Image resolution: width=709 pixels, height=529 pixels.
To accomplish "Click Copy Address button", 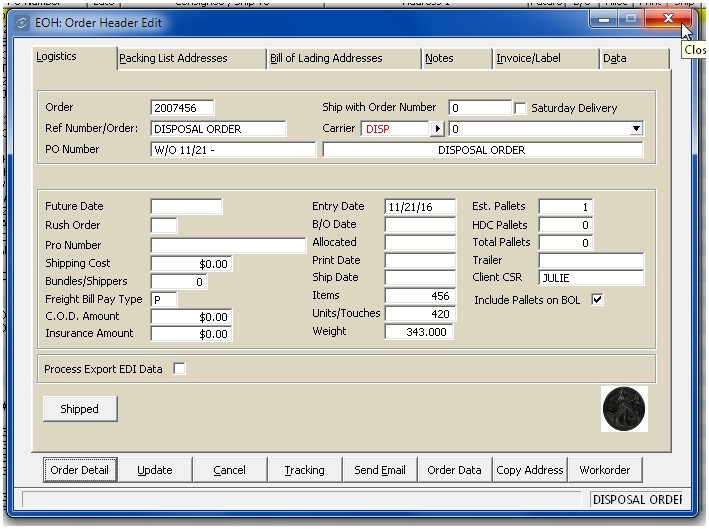I will 529,470.
